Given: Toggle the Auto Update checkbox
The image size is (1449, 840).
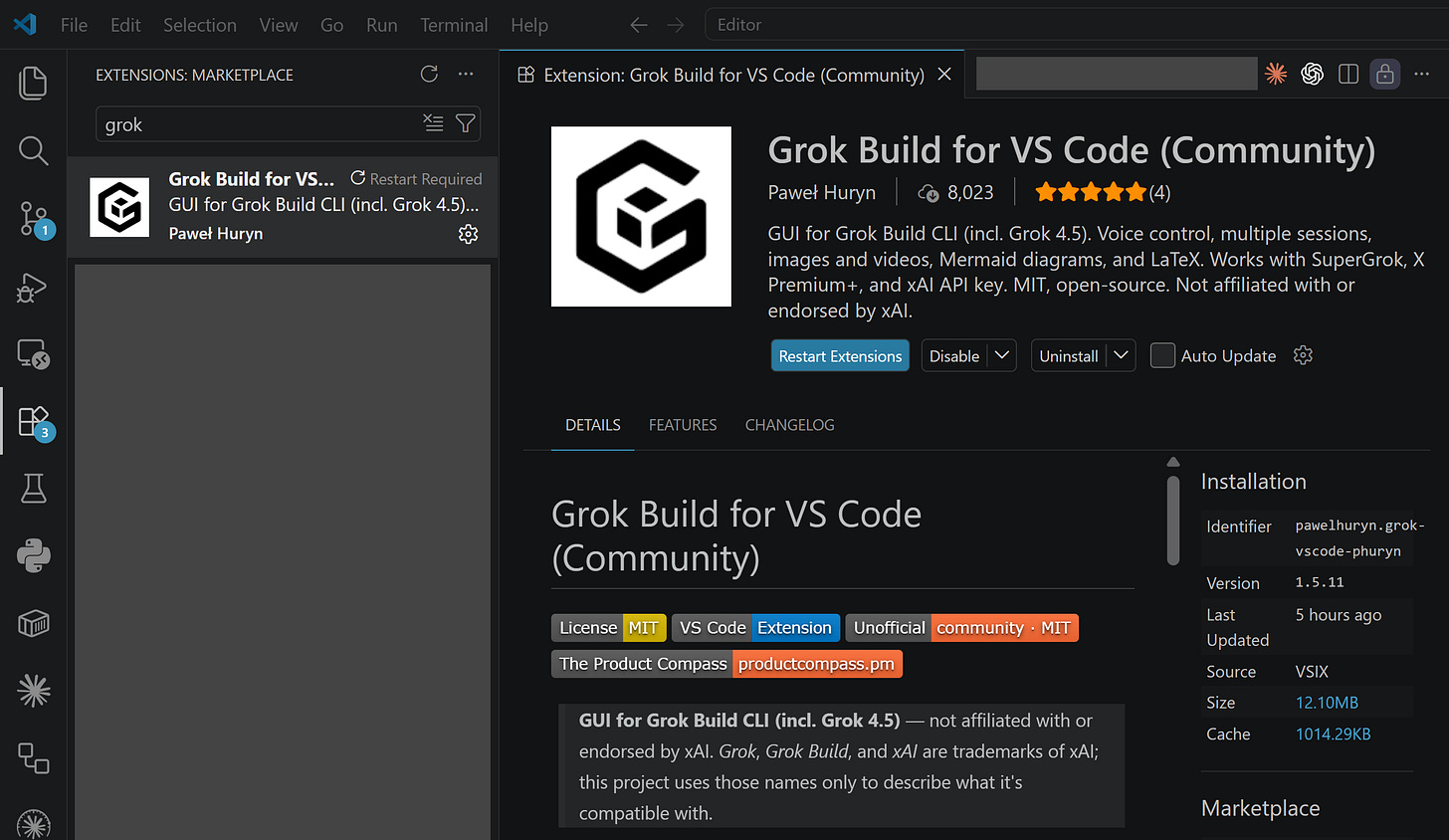Looking at the screenshot, I should 1162,355.
